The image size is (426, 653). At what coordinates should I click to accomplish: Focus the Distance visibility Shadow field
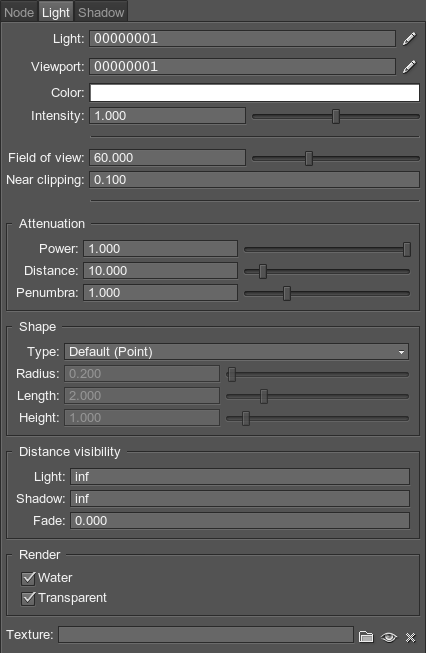[240, 498]
